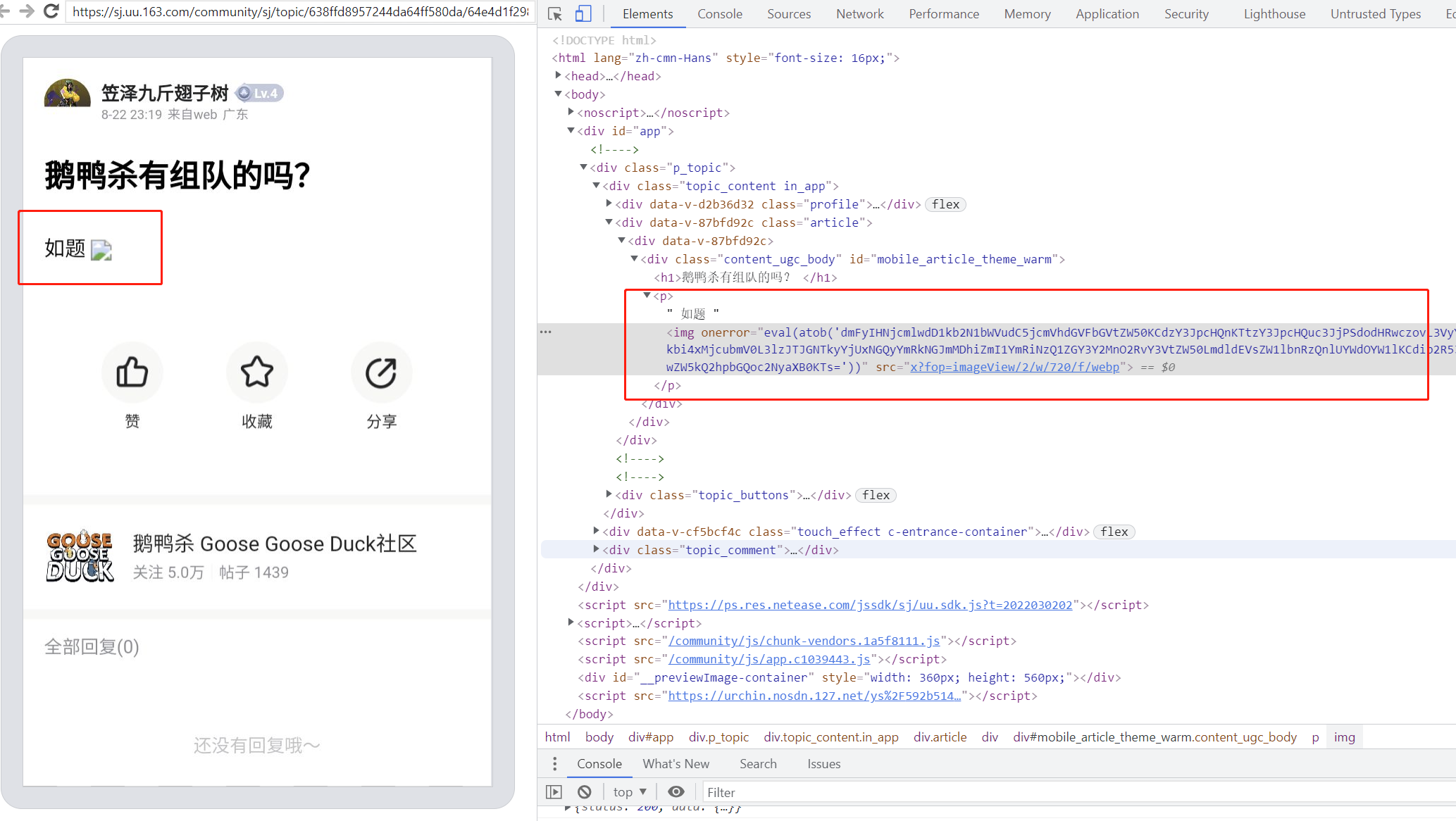Collapse the article div node

click(x=609, y=222)
